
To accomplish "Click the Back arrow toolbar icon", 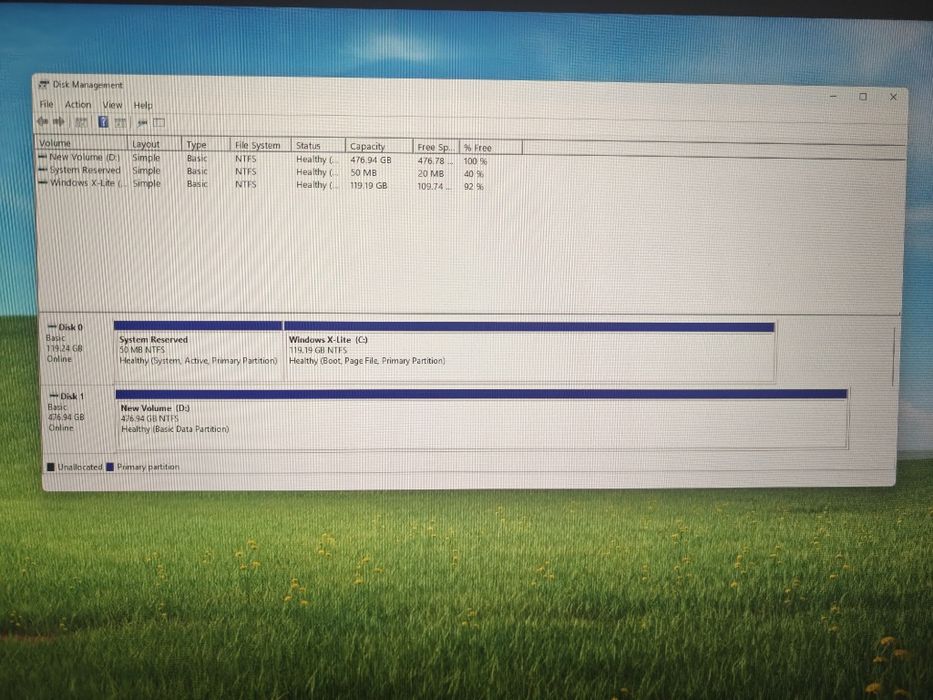I will tap(43, 121).
